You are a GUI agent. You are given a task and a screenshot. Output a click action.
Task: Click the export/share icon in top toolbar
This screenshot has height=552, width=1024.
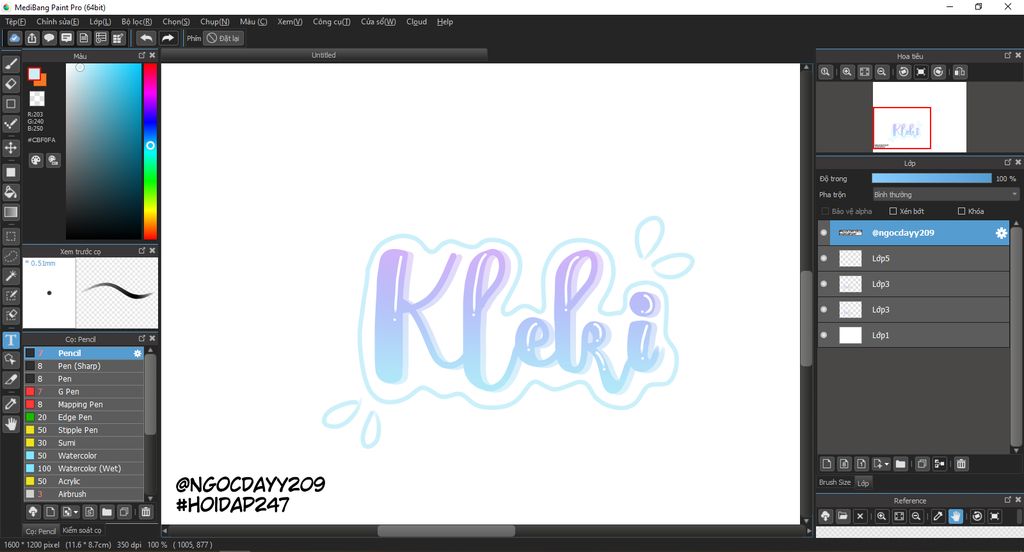(x=32, y=38)
